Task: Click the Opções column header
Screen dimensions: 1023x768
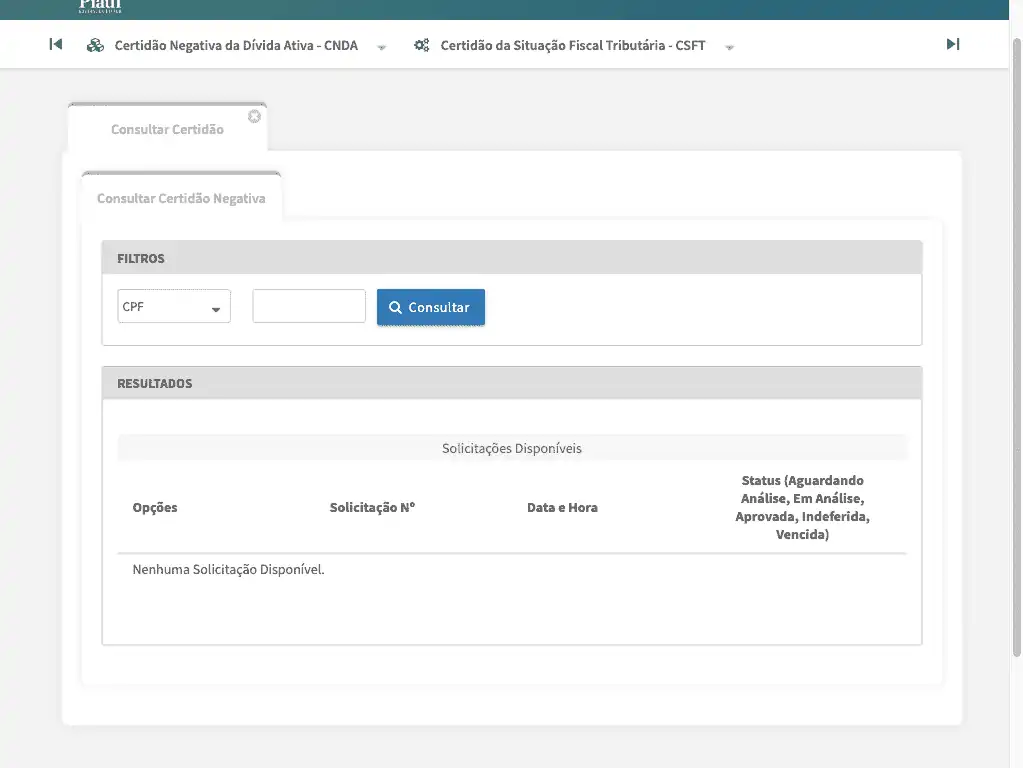Action: coord(155,507)
